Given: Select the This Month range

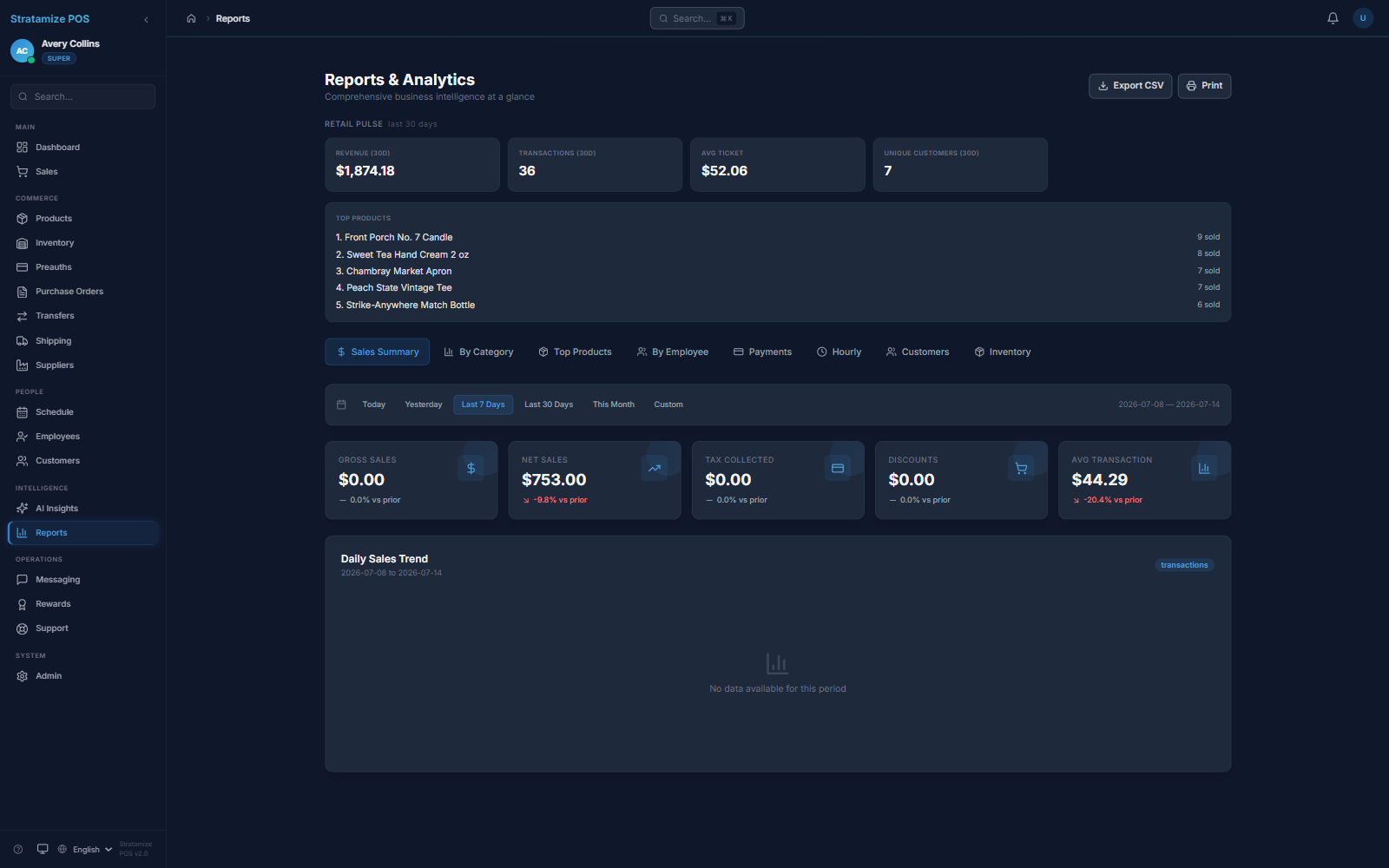Looking at the screenshot, I should [x=614, y=404].
